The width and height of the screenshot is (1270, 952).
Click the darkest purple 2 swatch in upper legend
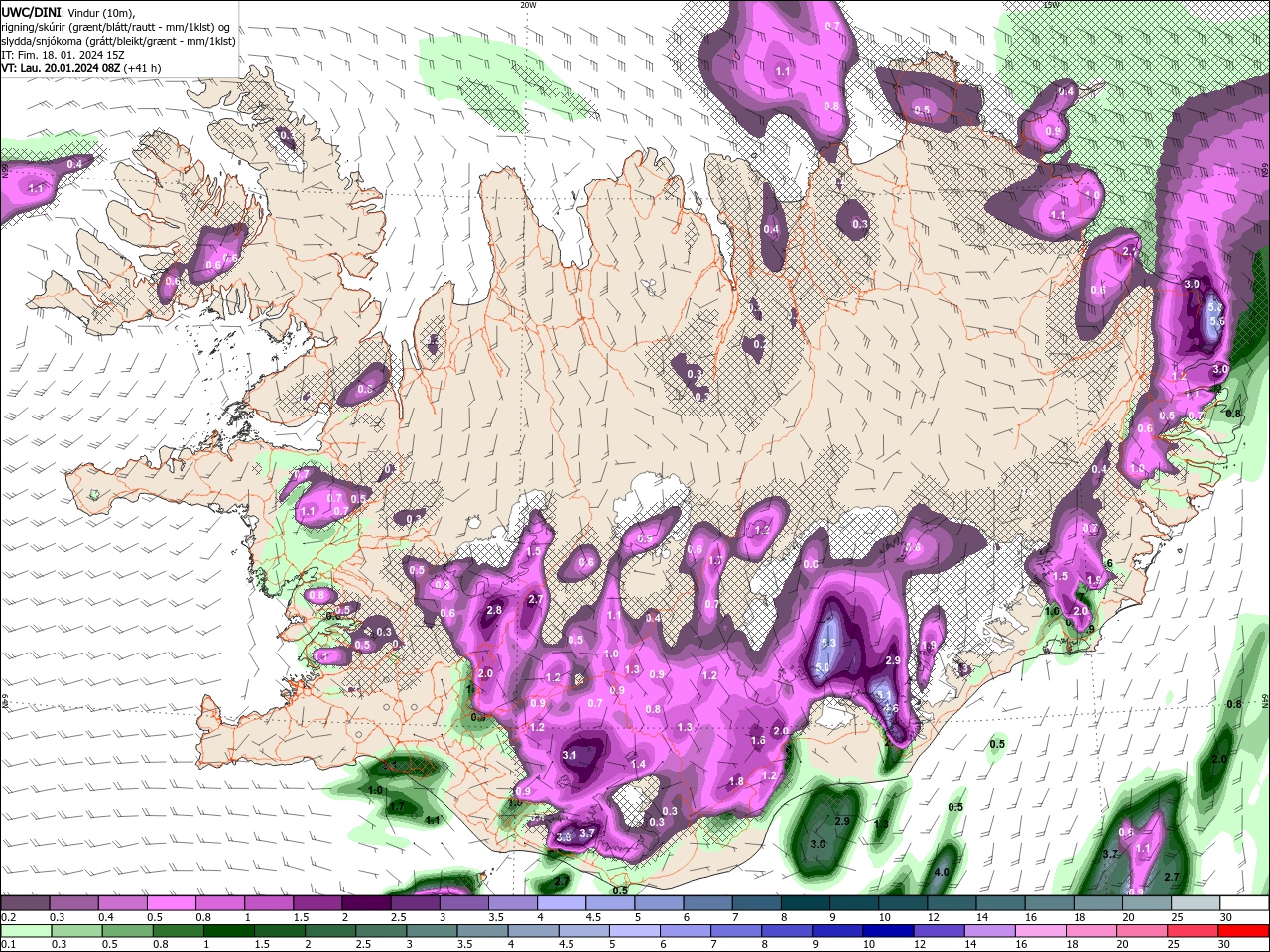(x=365, y=903)
